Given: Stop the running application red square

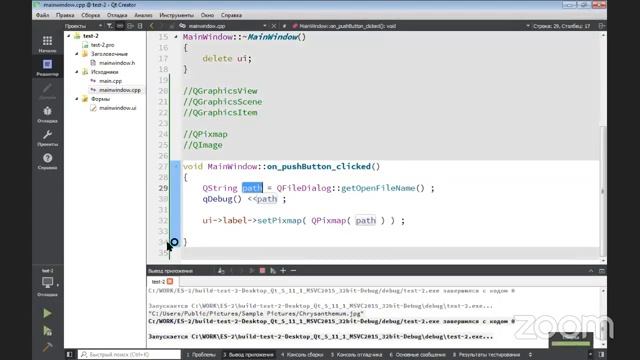Looking at the screenshot, I should pyautogui.click(x=262, y=271).
